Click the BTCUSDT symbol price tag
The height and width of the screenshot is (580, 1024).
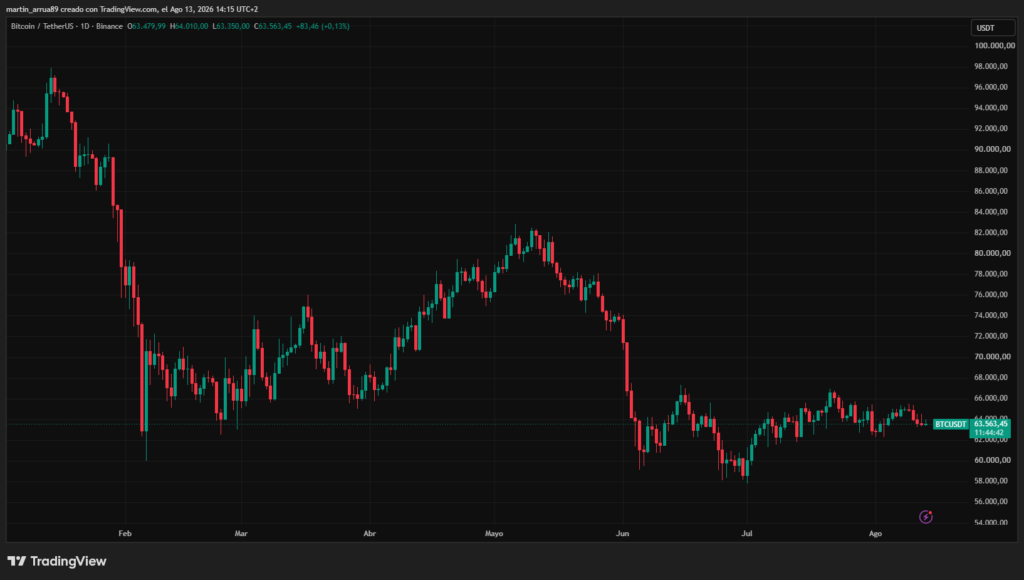pyautogui.click(x=950, y=425)
